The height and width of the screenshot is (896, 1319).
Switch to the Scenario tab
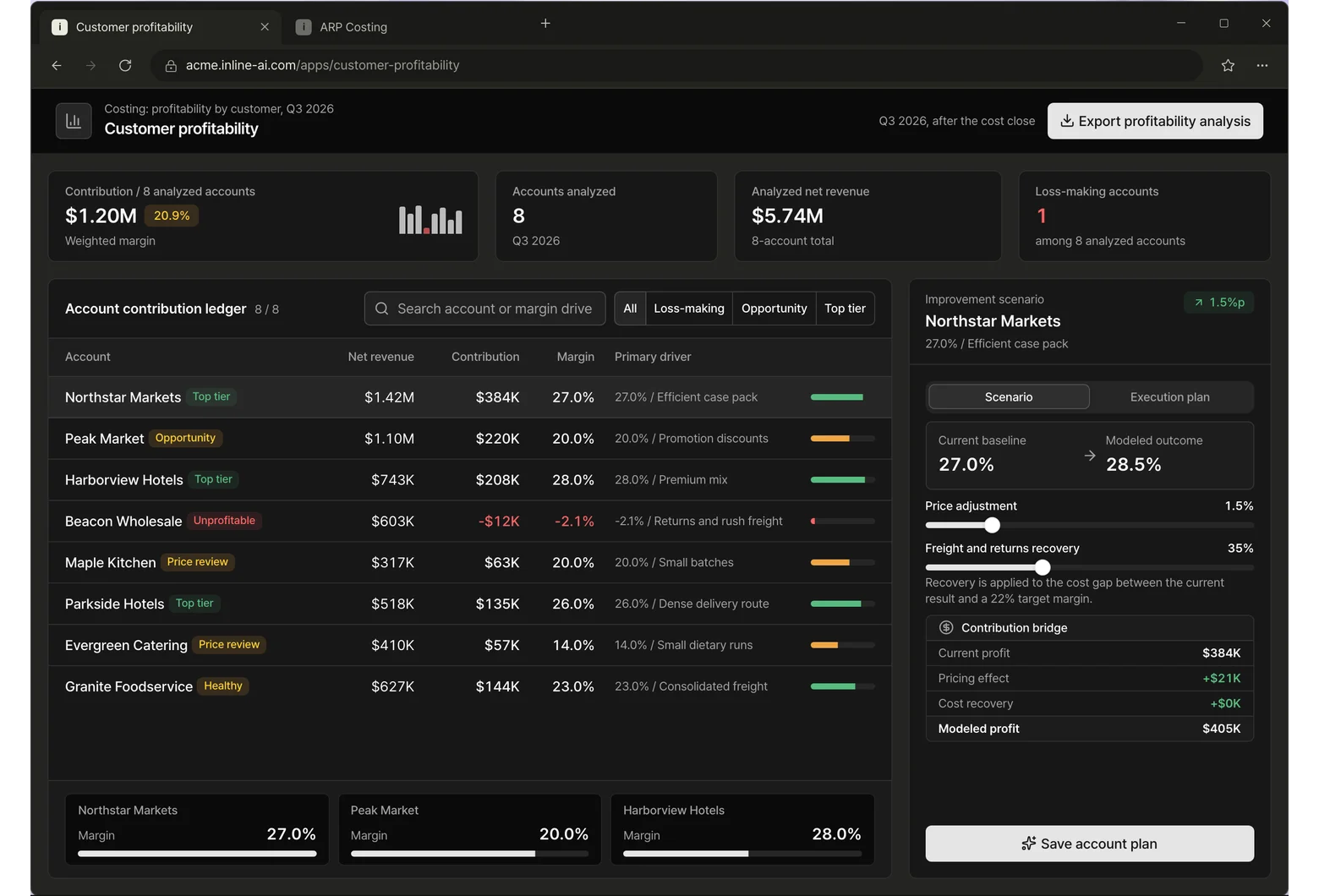1009,396
